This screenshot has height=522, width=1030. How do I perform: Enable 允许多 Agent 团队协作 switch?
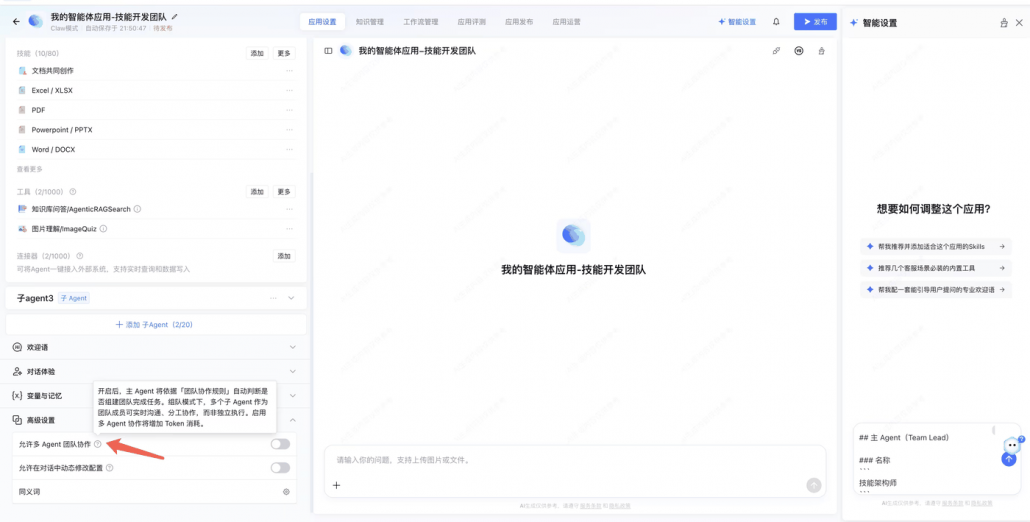[280, 445]
